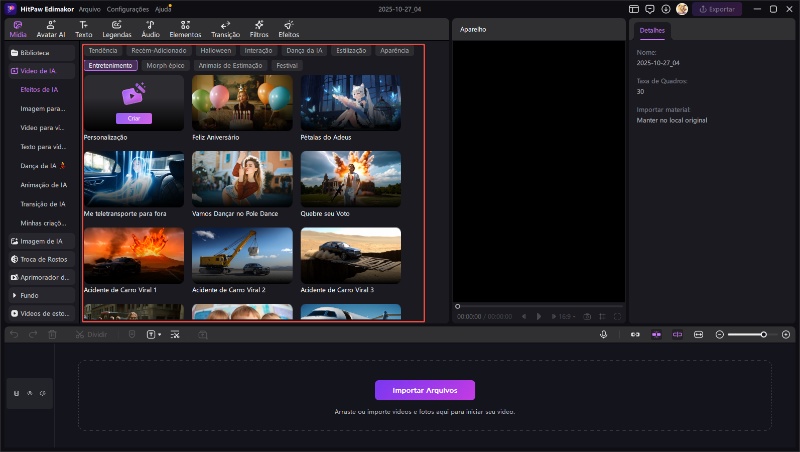
Task: Open the Avatar AI tool
Action: (51, 28)
